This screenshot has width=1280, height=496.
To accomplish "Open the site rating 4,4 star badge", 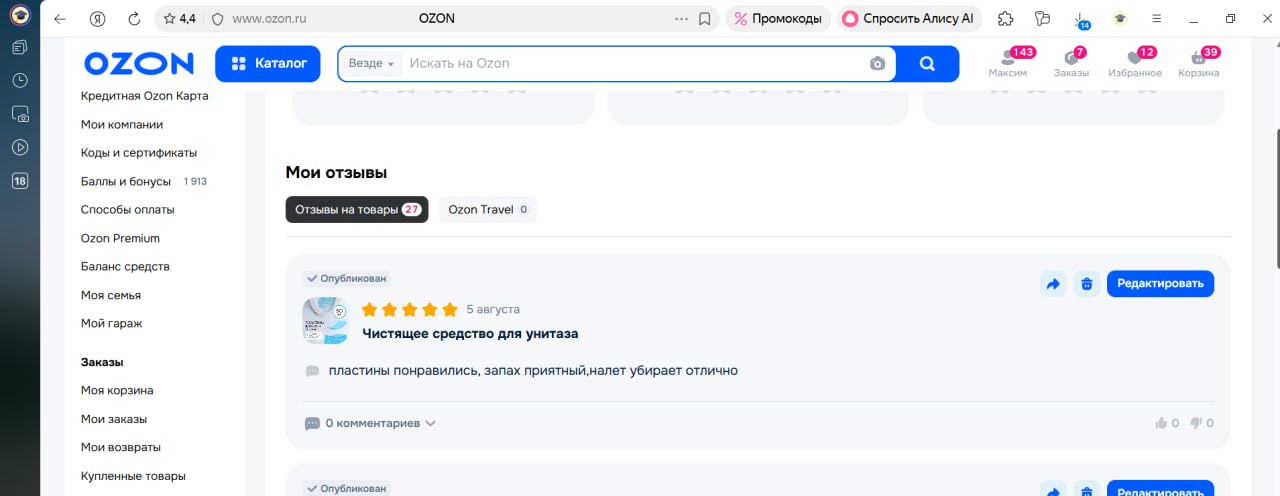I will pos(179,19).
